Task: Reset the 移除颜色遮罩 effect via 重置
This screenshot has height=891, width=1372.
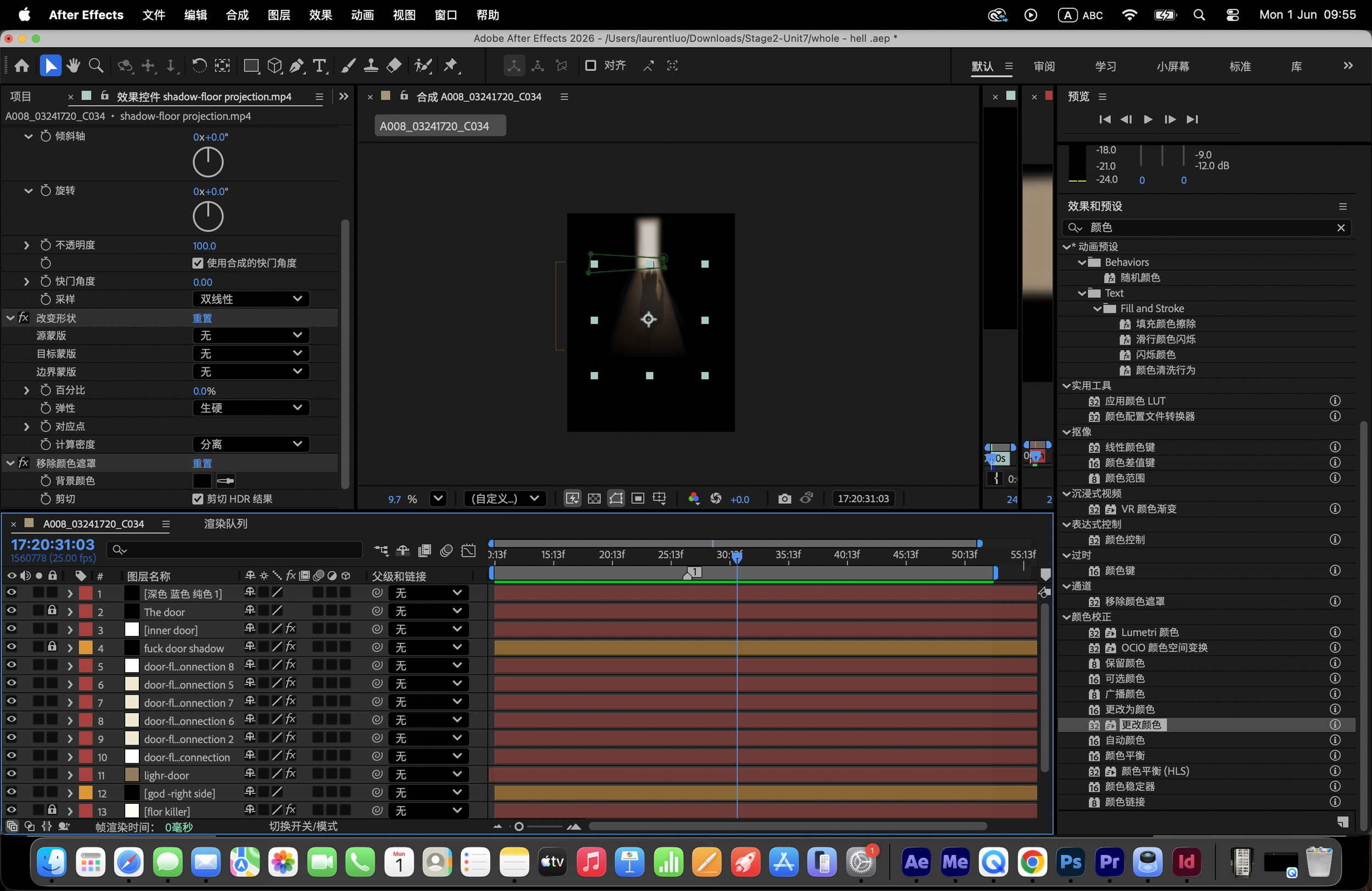Action: 202,464
